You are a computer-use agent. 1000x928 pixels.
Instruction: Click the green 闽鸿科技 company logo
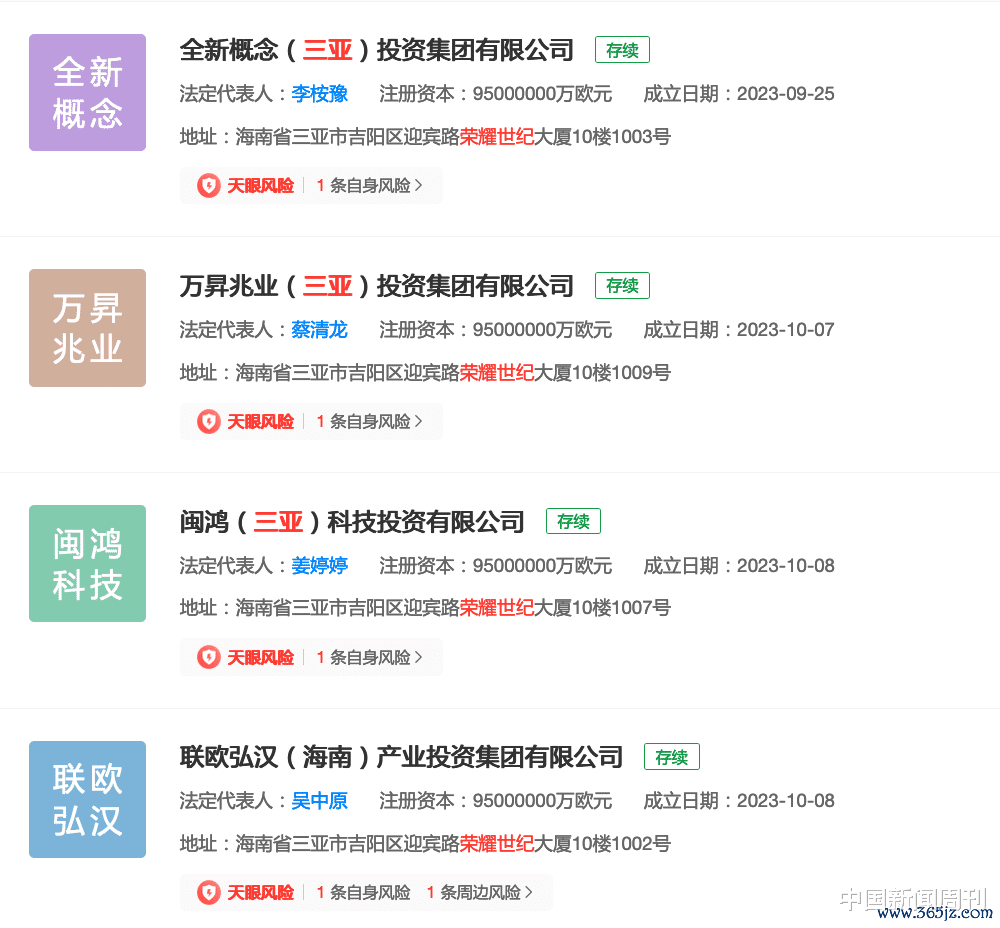click(87, 564)
